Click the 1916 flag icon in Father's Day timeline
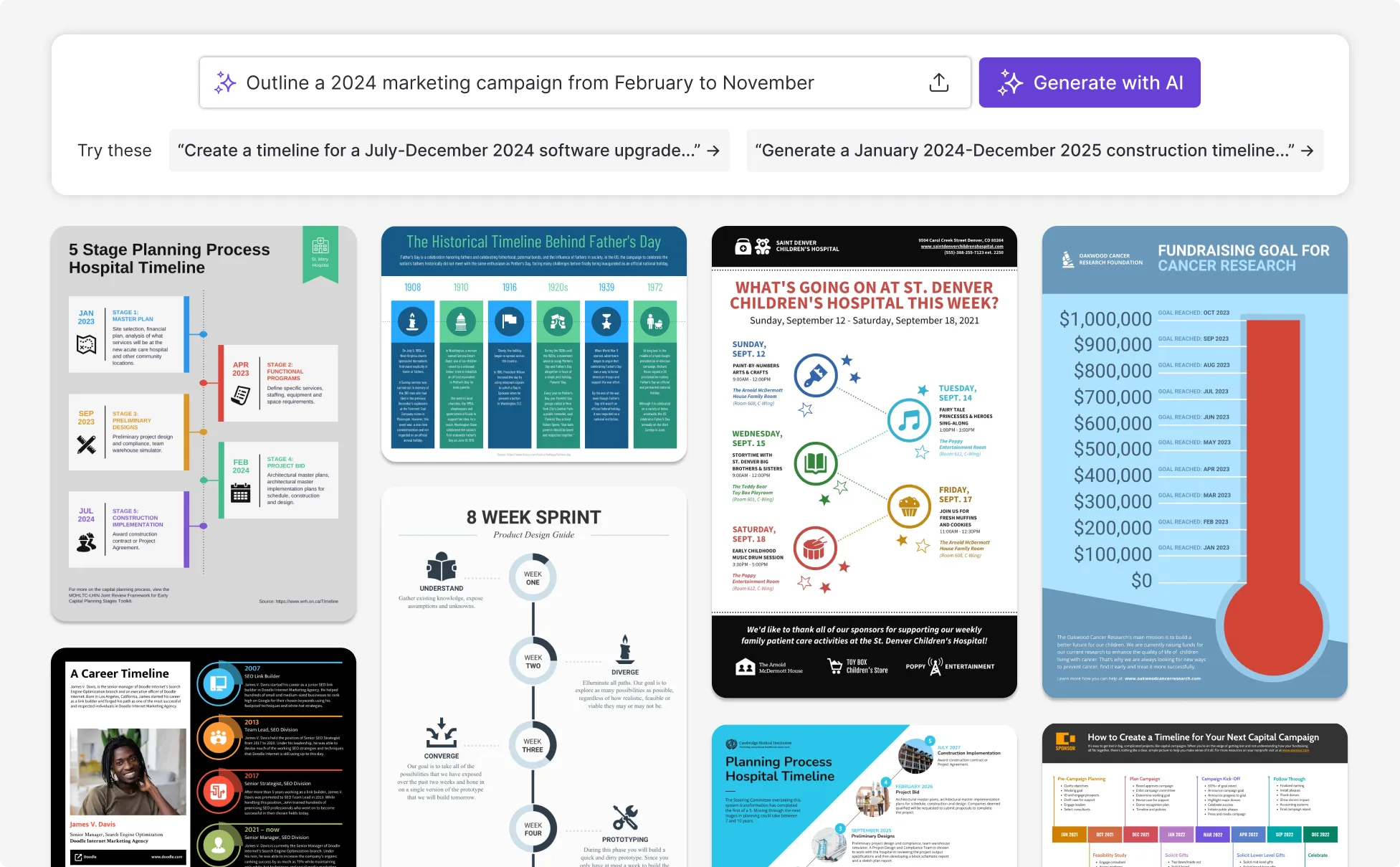The height and width of the screenshot is (867, 1400). [509, 321]
